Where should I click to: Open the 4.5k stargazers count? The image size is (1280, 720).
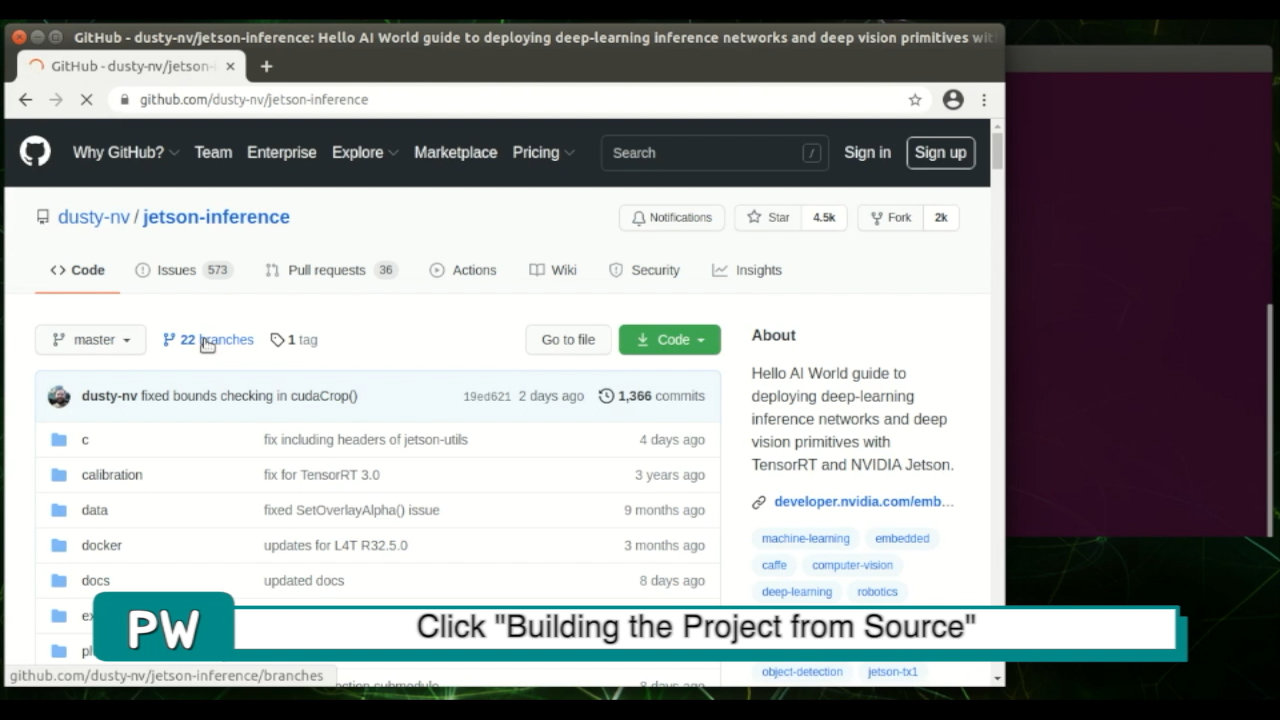(824, 217)
